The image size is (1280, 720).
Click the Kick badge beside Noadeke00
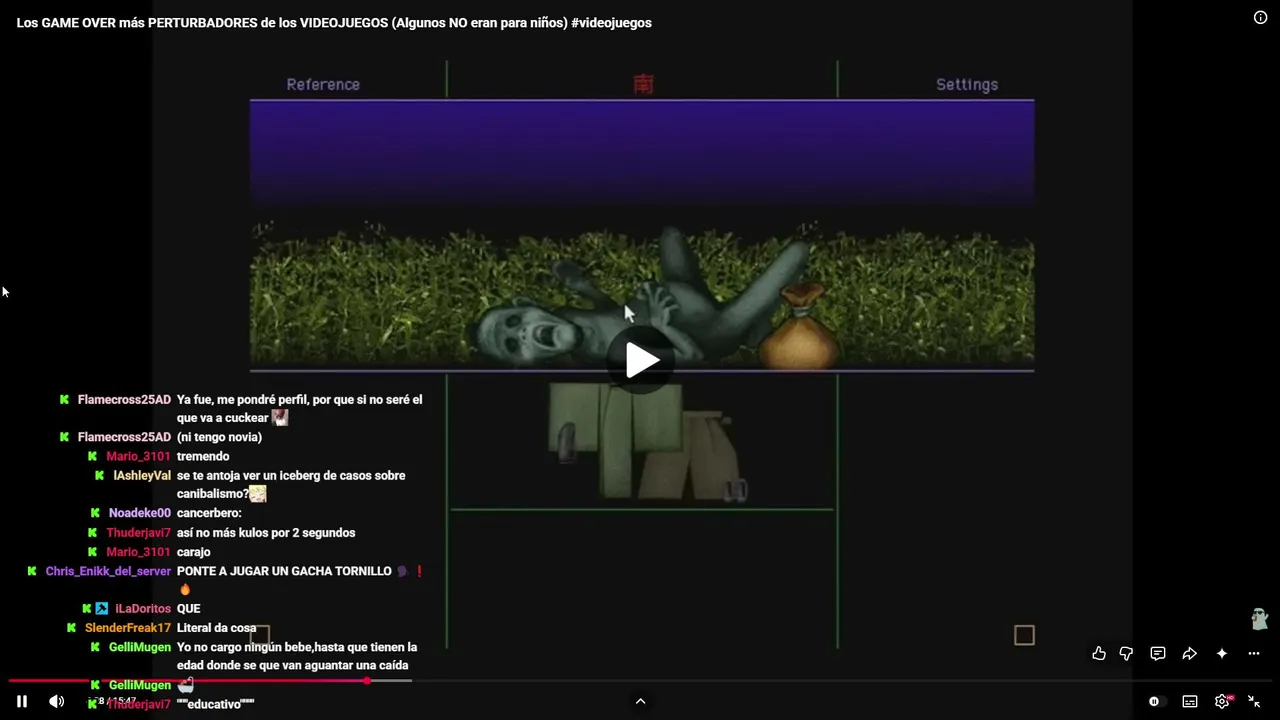coord(95,514)
